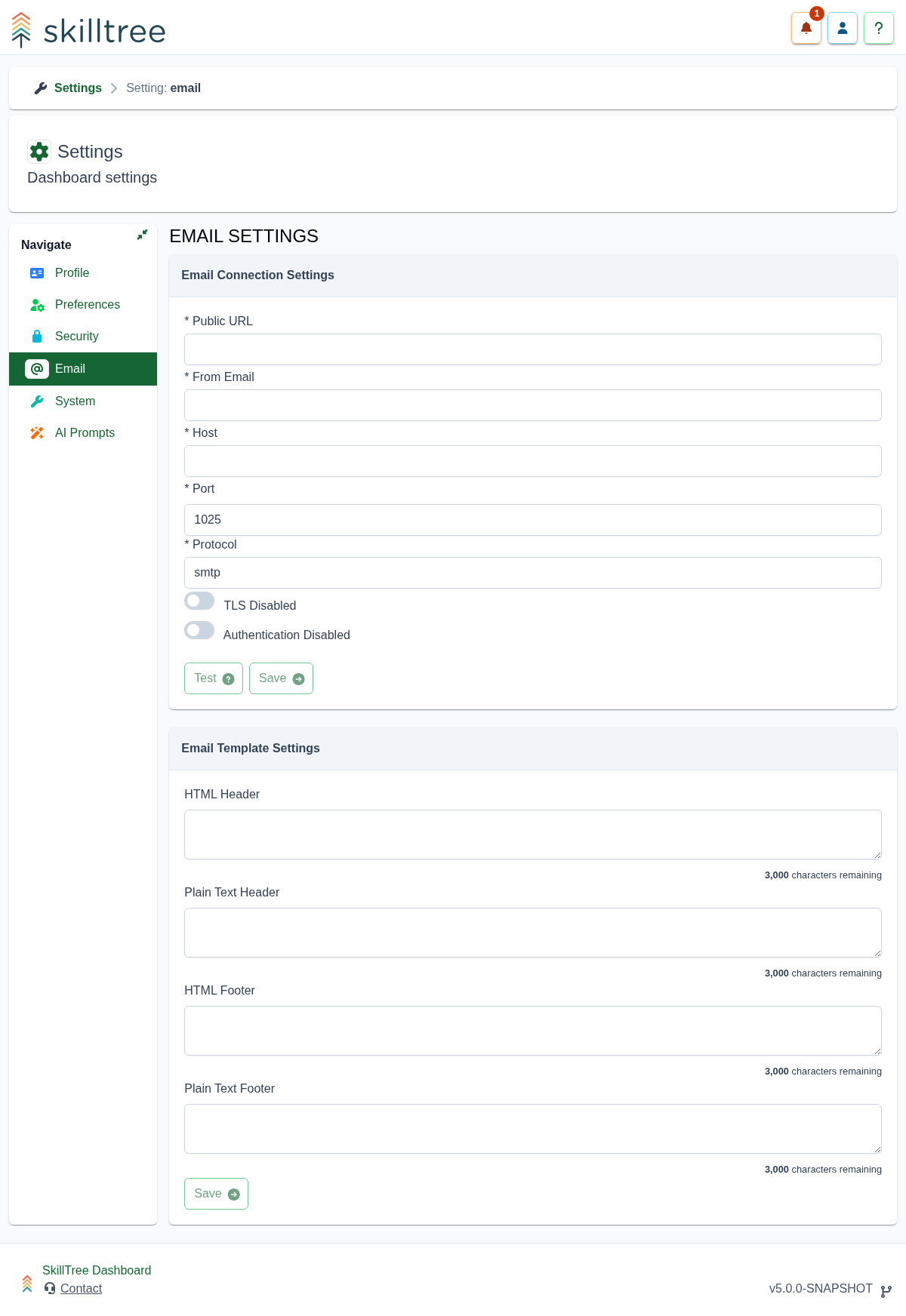This screenshot has height=1316, width=906.
Task: Follow the Settings breadcrumb link
Action: pyautogui.click(x=78, y=88)
